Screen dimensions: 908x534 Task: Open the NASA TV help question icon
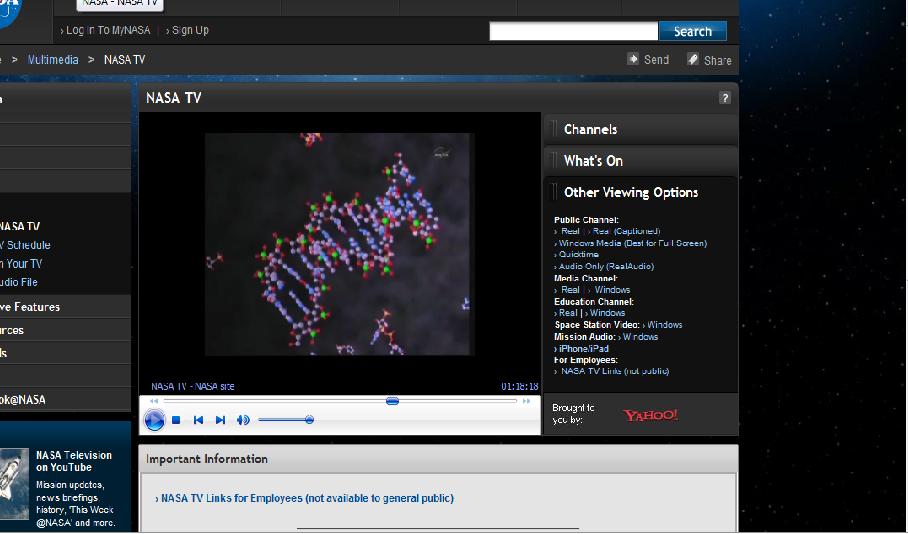click(x=724, y=98)
